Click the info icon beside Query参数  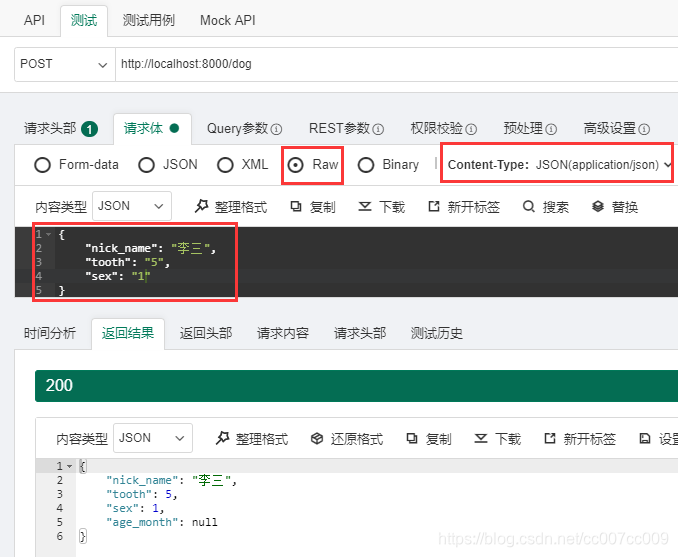tap(276, 129)
